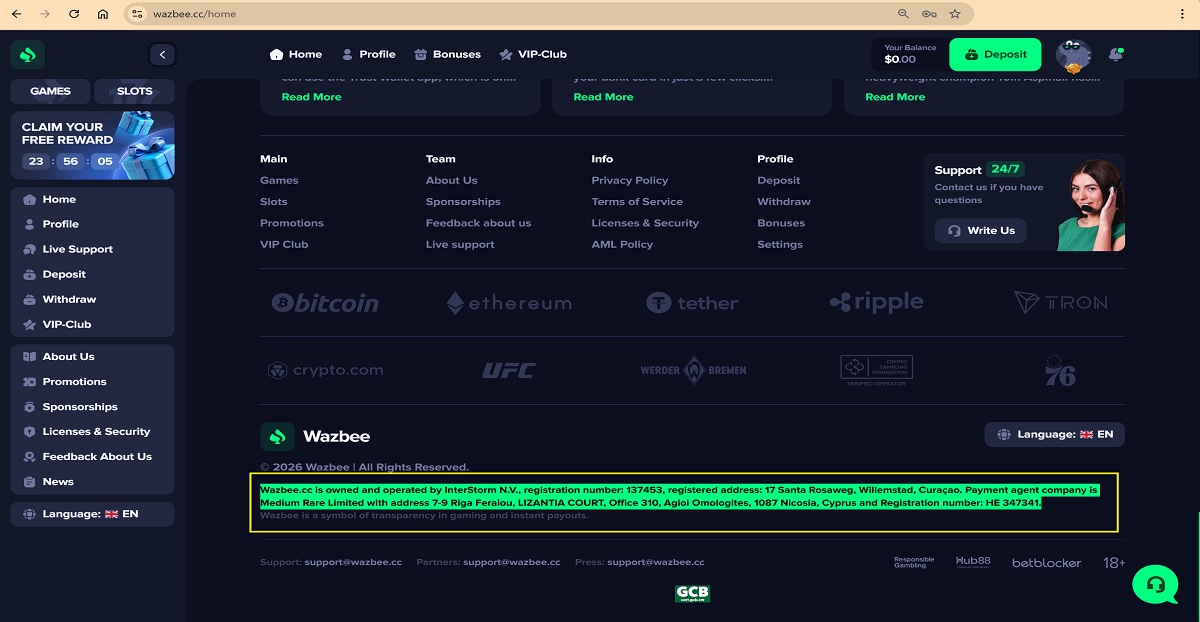This screenshot has height=622, width=1200.
Task: Switch to the GAMES tab in sidebar
Action: coord(50,91)
